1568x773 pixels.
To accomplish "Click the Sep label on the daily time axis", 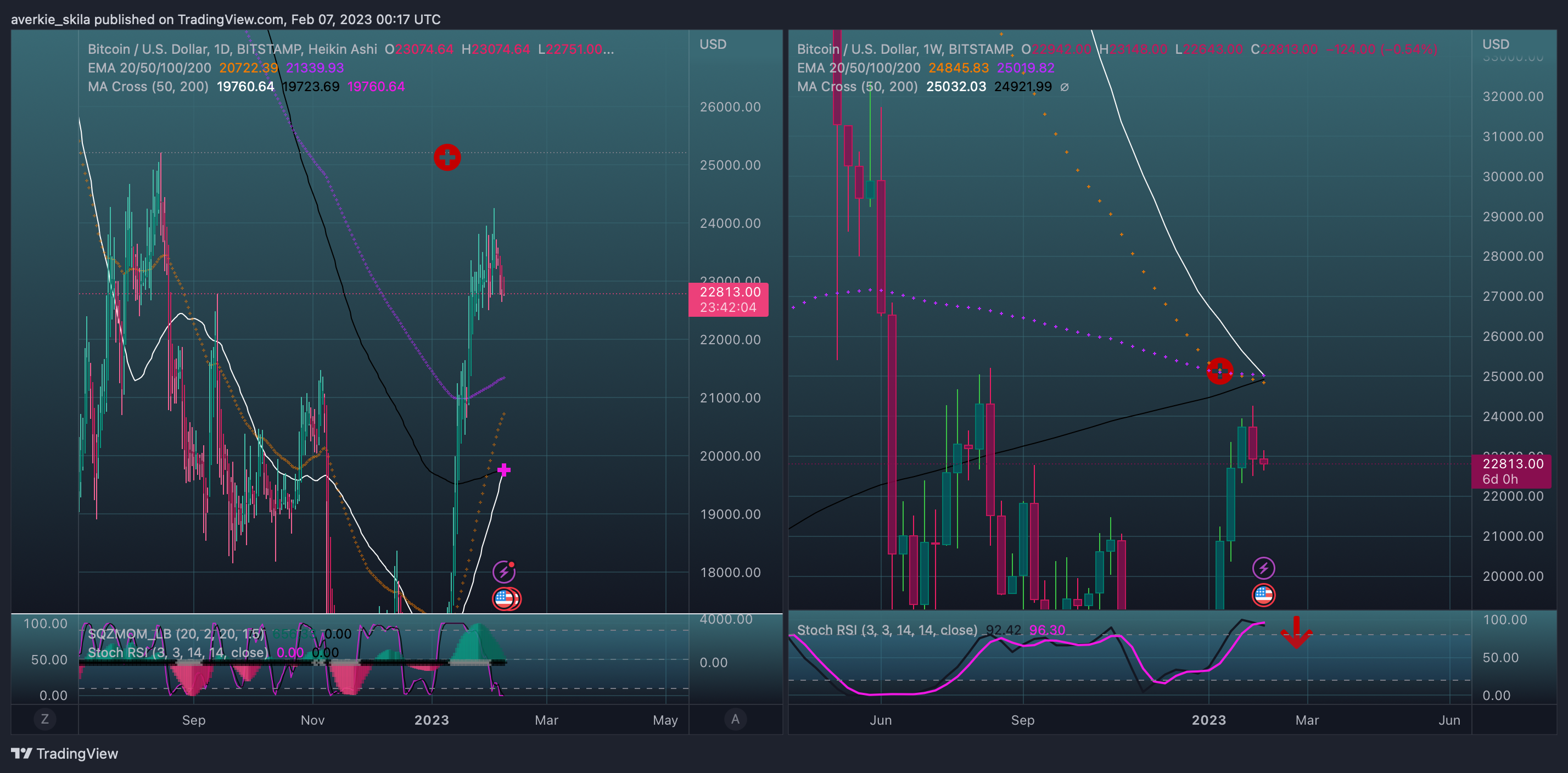I will click(194, 720).
